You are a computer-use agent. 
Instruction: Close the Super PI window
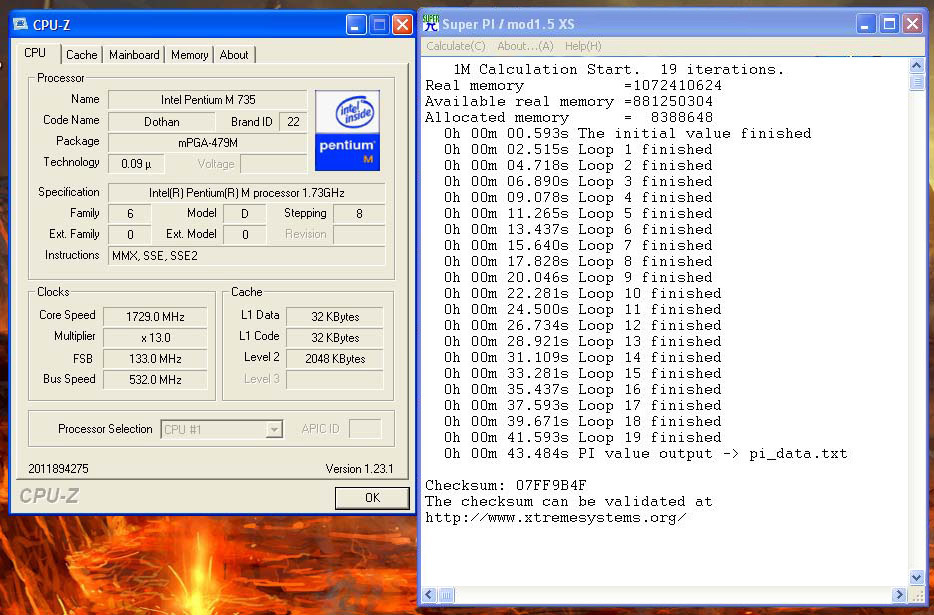click(x=913, y=24)
